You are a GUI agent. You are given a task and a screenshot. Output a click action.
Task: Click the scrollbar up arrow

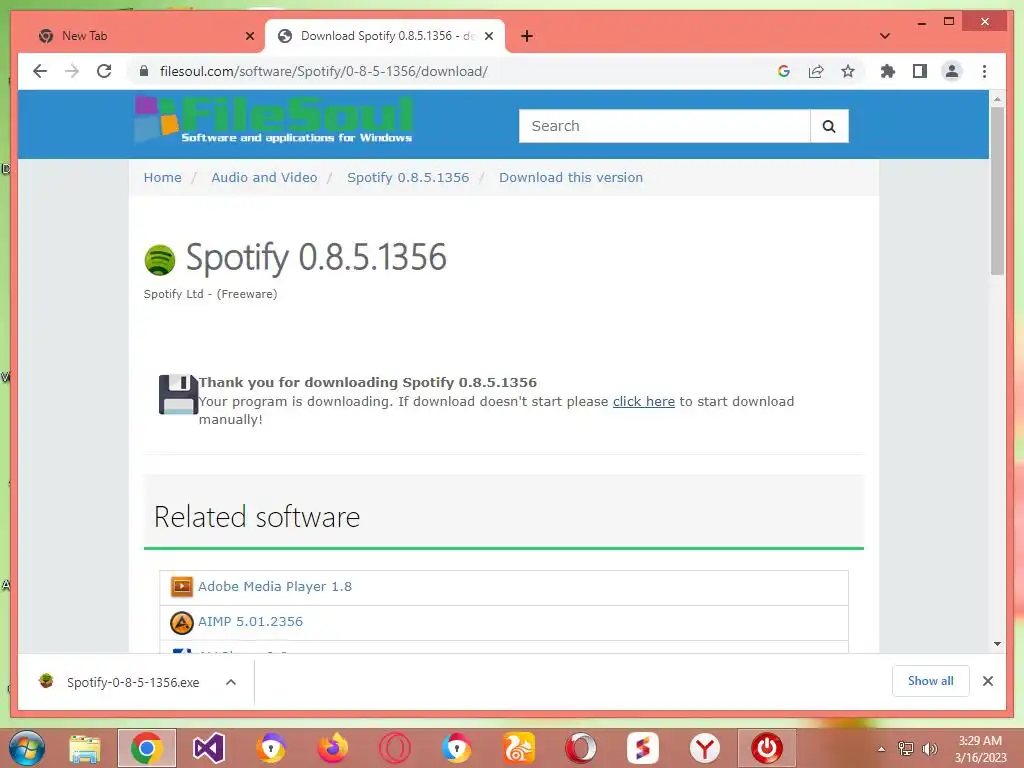tap(997, 99)
